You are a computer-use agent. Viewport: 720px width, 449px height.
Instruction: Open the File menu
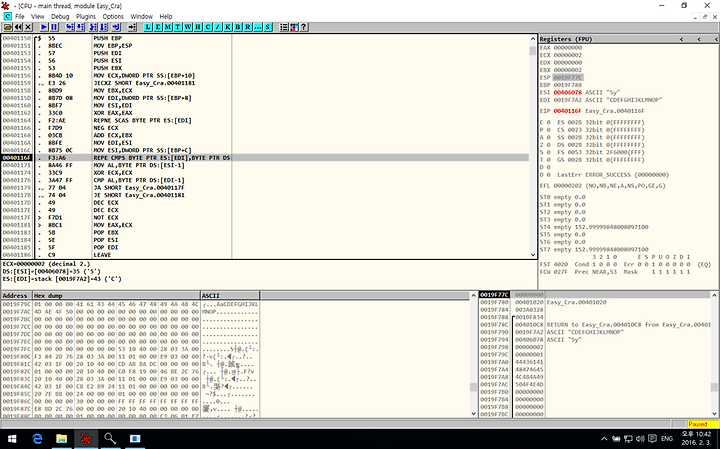point(20,16)
